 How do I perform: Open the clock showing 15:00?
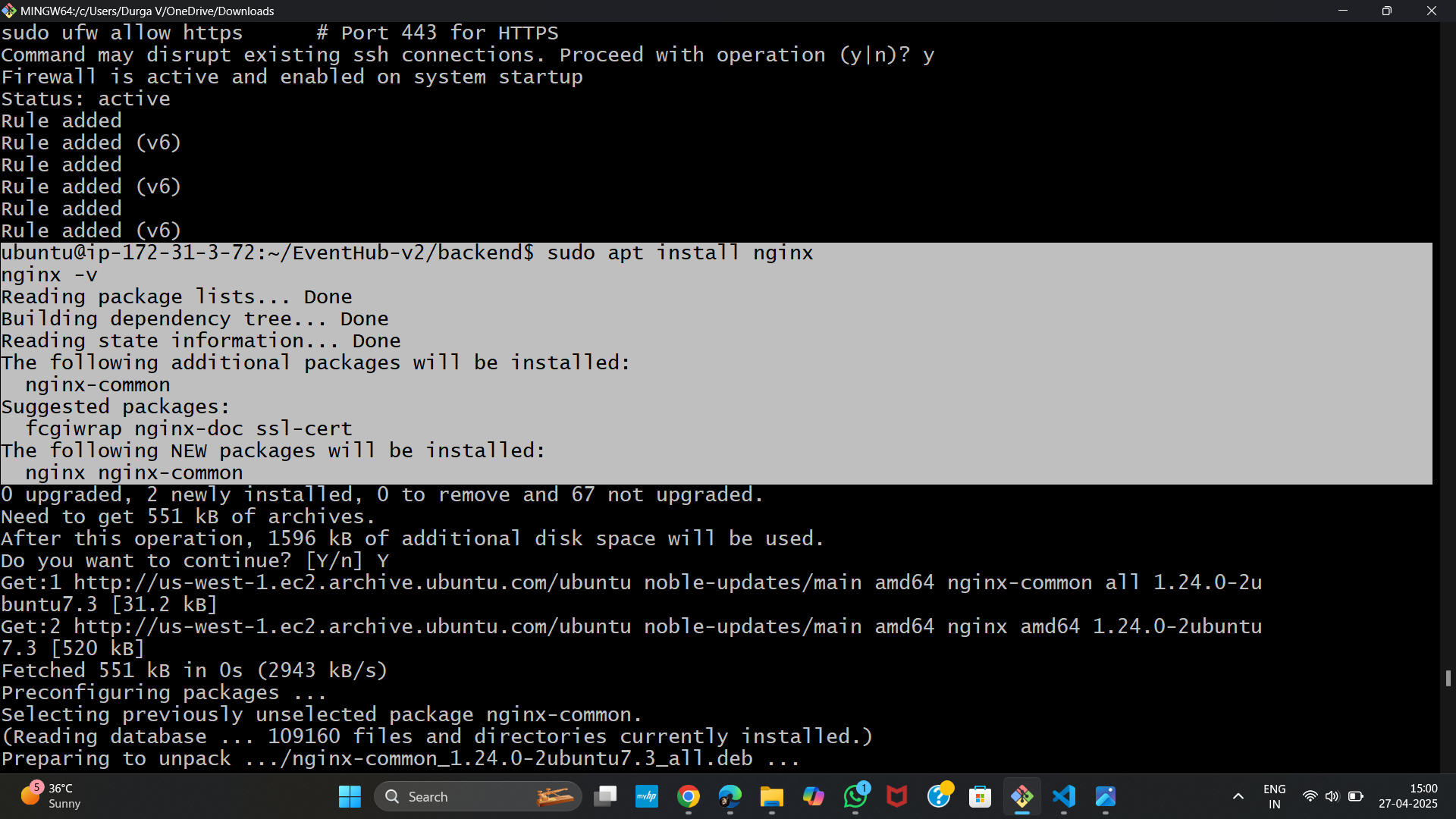click(1408, 796)
